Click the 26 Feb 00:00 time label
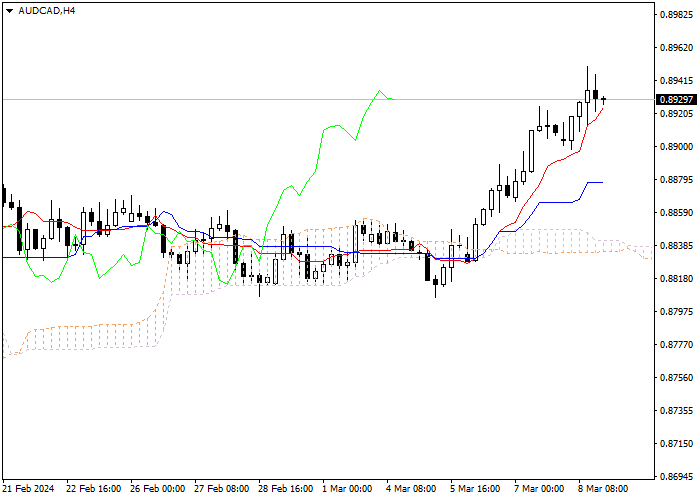The width and height of the screenshot is (700, 500). (x=158, y=489)
